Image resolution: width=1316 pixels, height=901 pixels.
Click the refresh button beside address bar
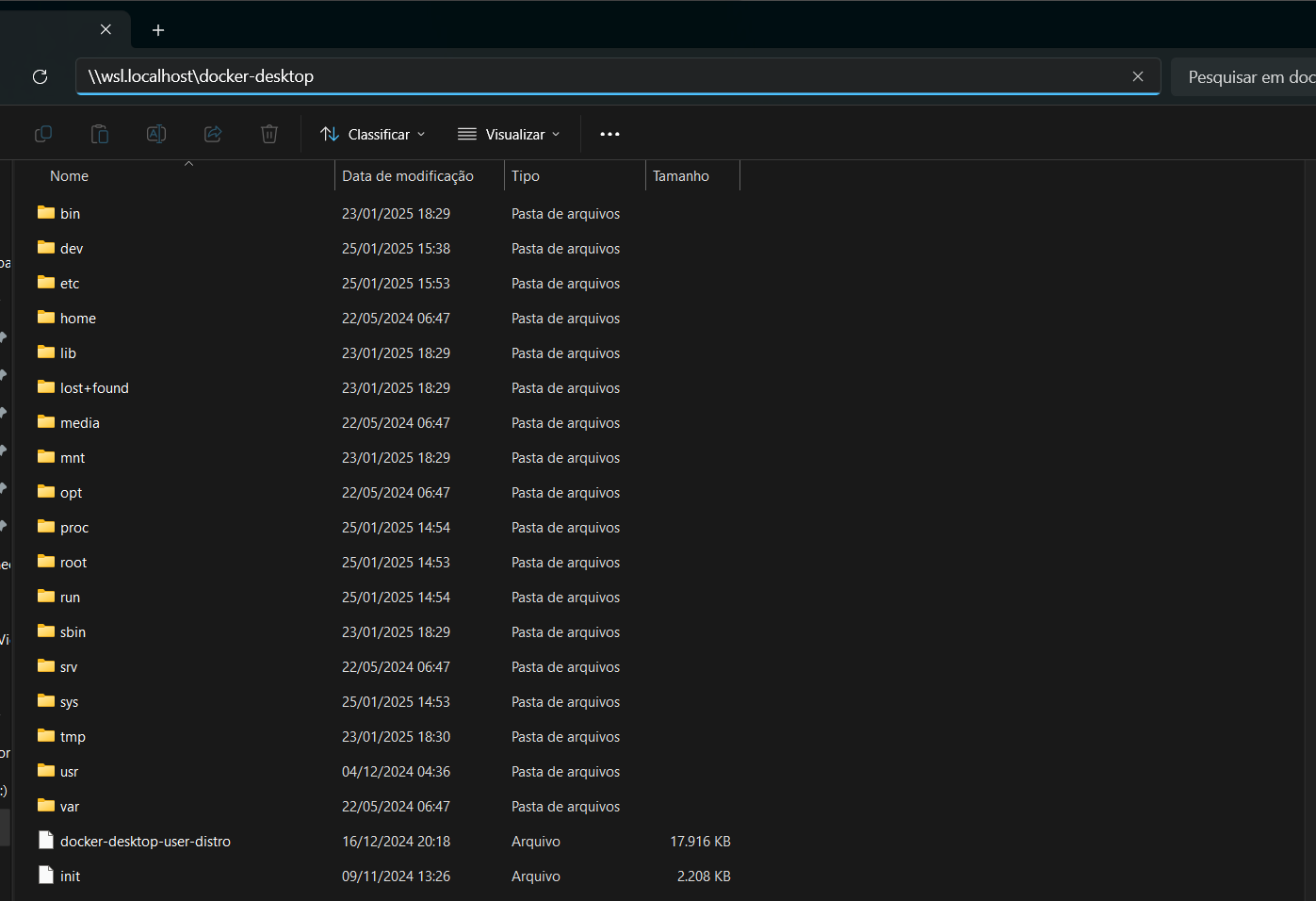click(x=40, y=76)
